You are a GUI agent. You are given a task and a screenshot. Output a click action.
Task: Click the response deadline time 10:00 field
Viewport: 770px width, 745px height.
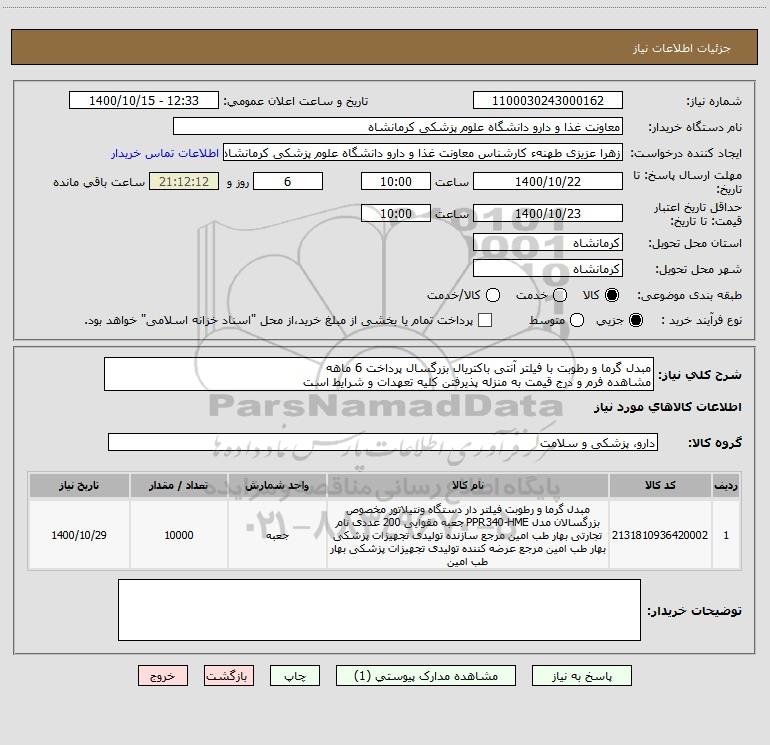tap(396, 181)
